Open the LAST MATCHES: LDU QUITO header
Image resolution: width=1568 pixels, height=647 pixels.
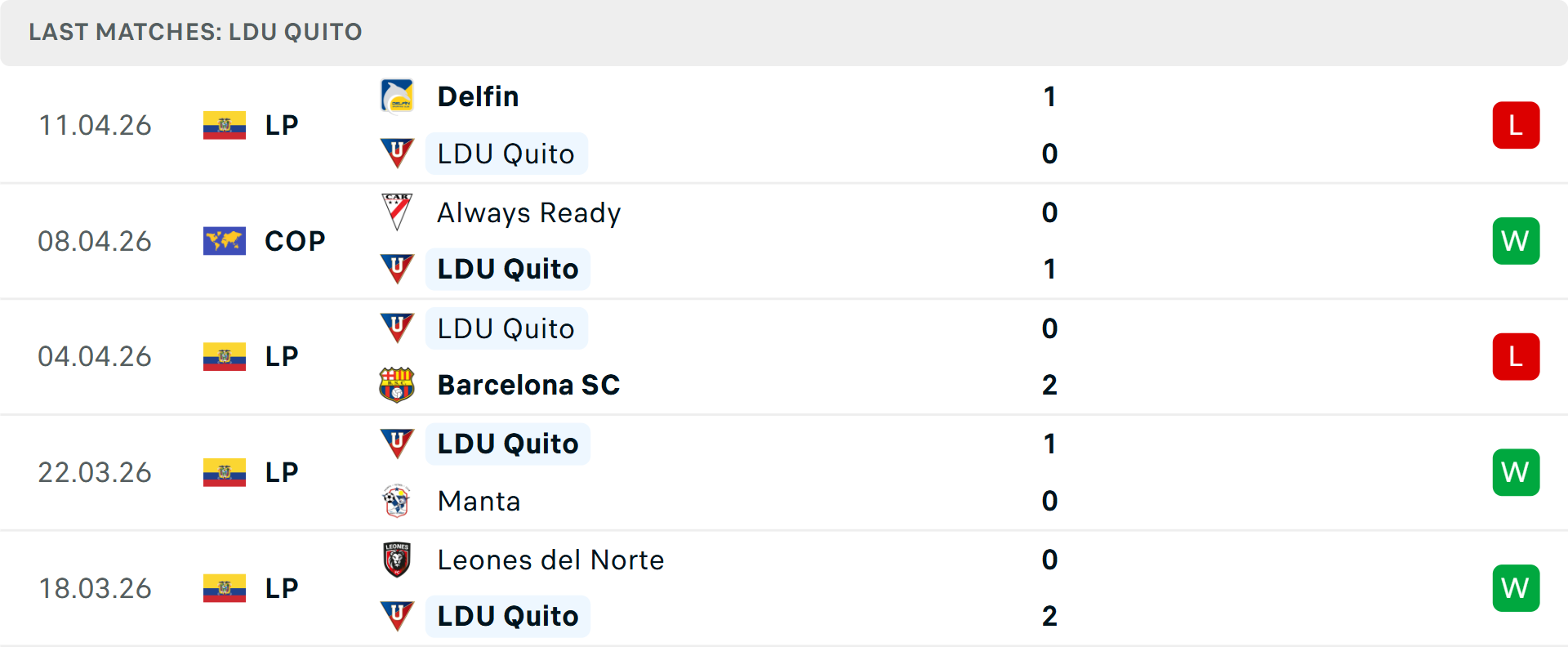click(194, 32)
